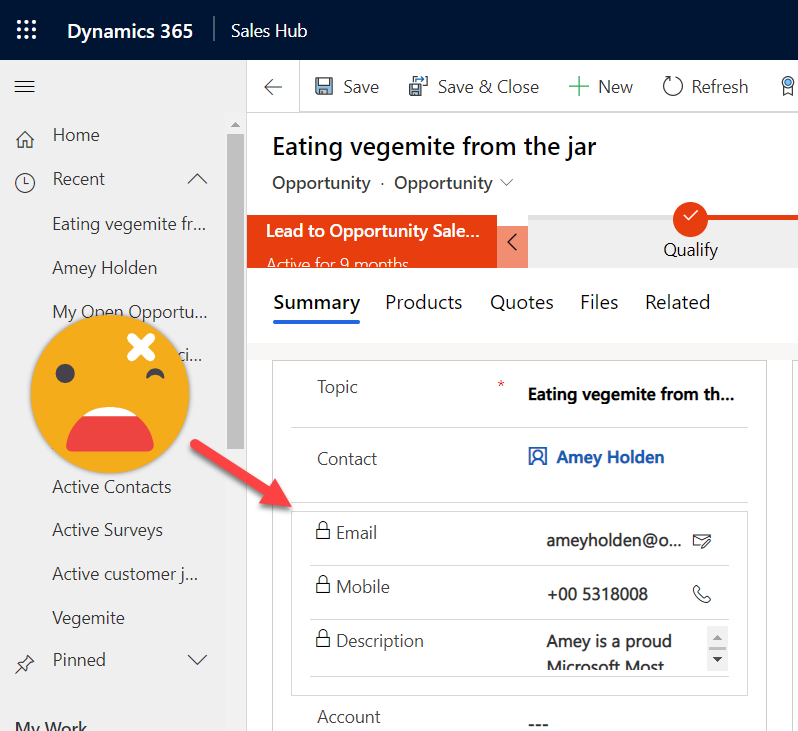Image resolution: width=798 pixels, height=731 pixels.
Task: Open Home in the sidebar
Action: [76, 135]
